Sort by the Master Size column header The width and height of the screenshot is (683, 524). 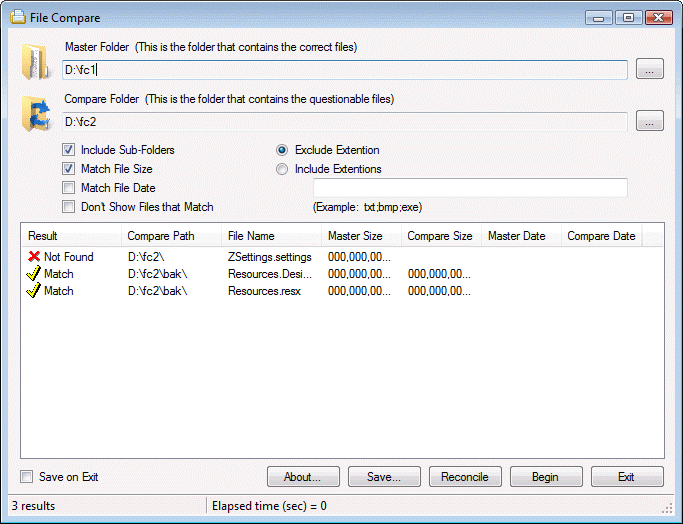361,236
